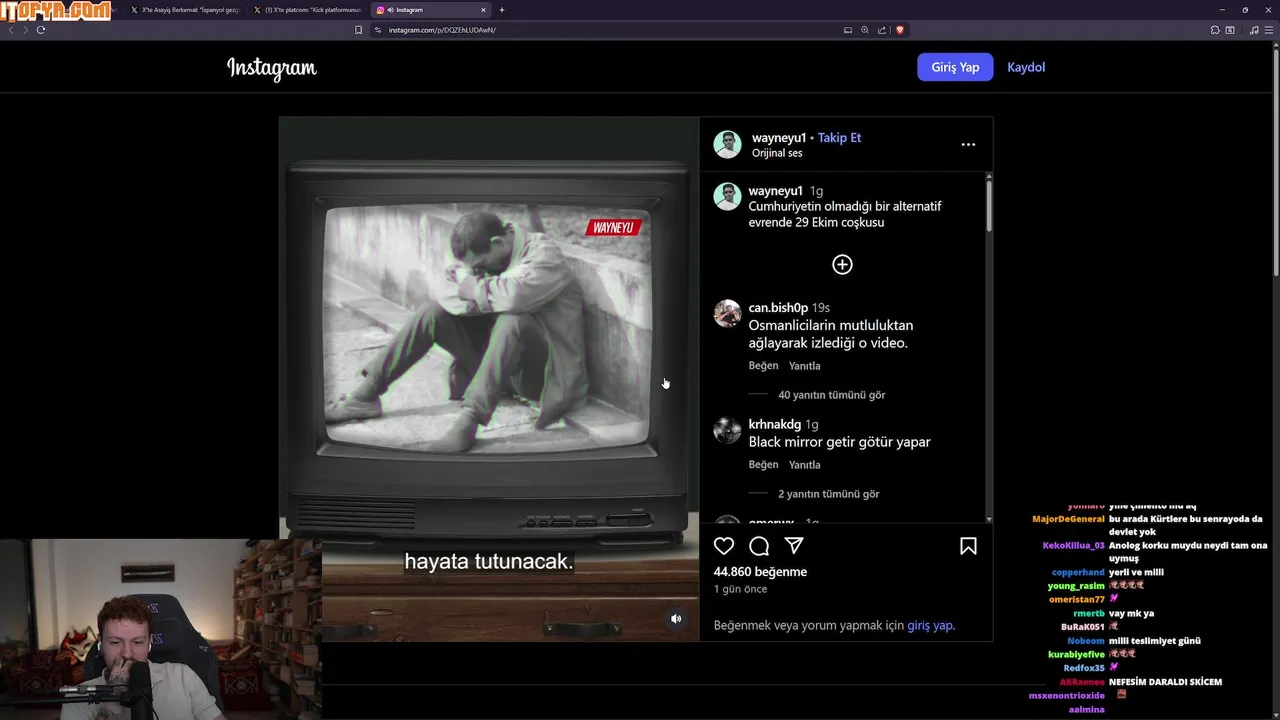The image size is (1280, 720).
Task: Click the browser share page icon
Action: pyautogui.click(x=882, y=30)
